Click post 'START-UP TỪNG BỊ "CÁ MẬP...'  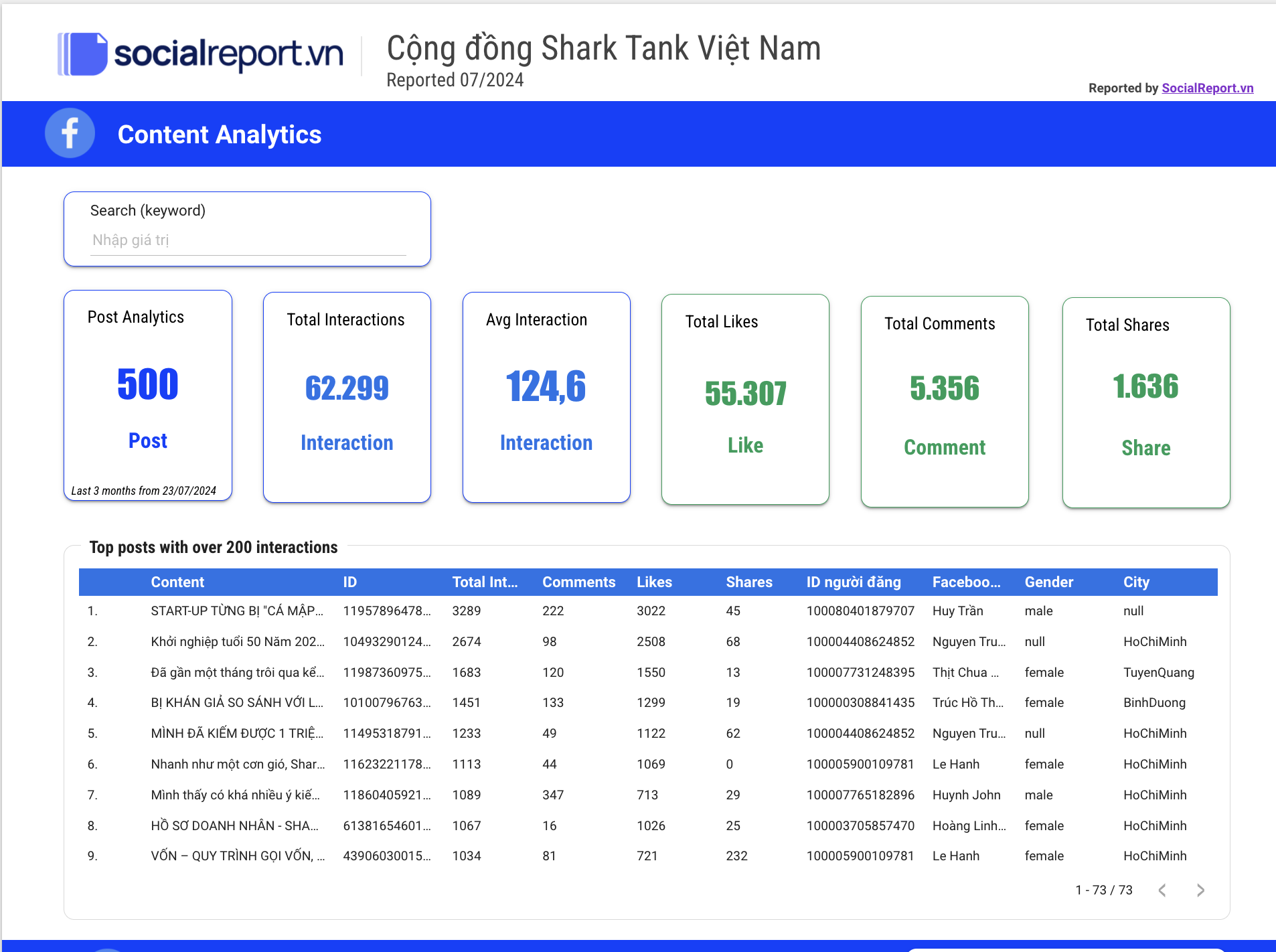[237, 611]
